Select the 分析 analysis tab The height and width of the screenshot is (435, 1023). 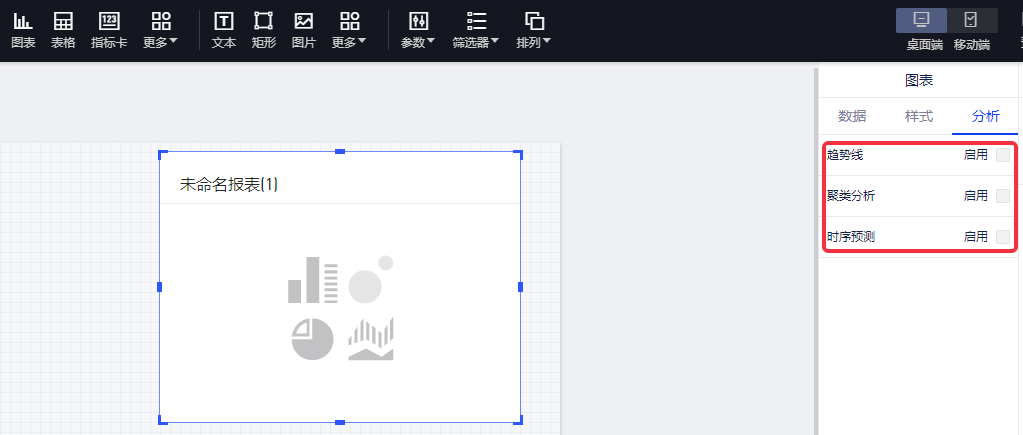[985, 116]
